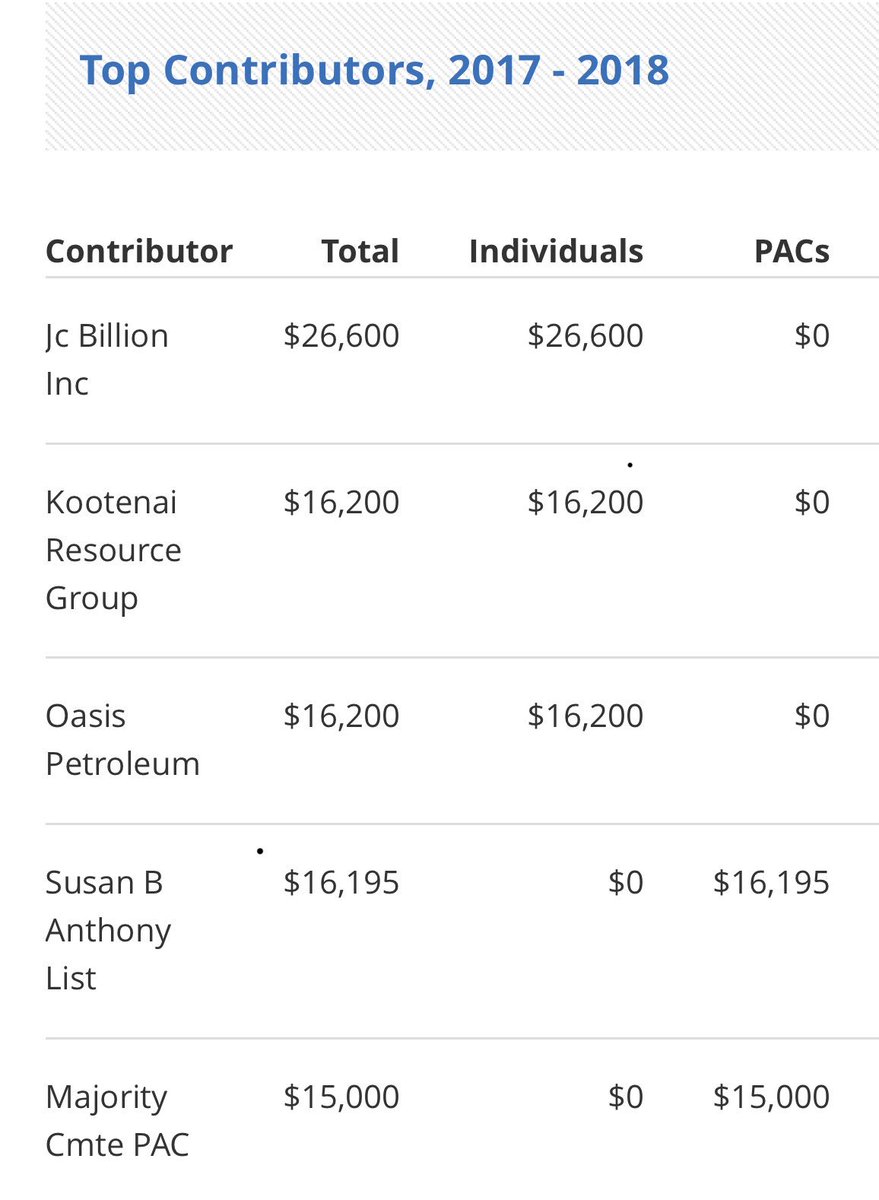Click the Majority Cmte PAC contributor name
The width and height of the screenshot is (879, 1200).
(117, 1120)
